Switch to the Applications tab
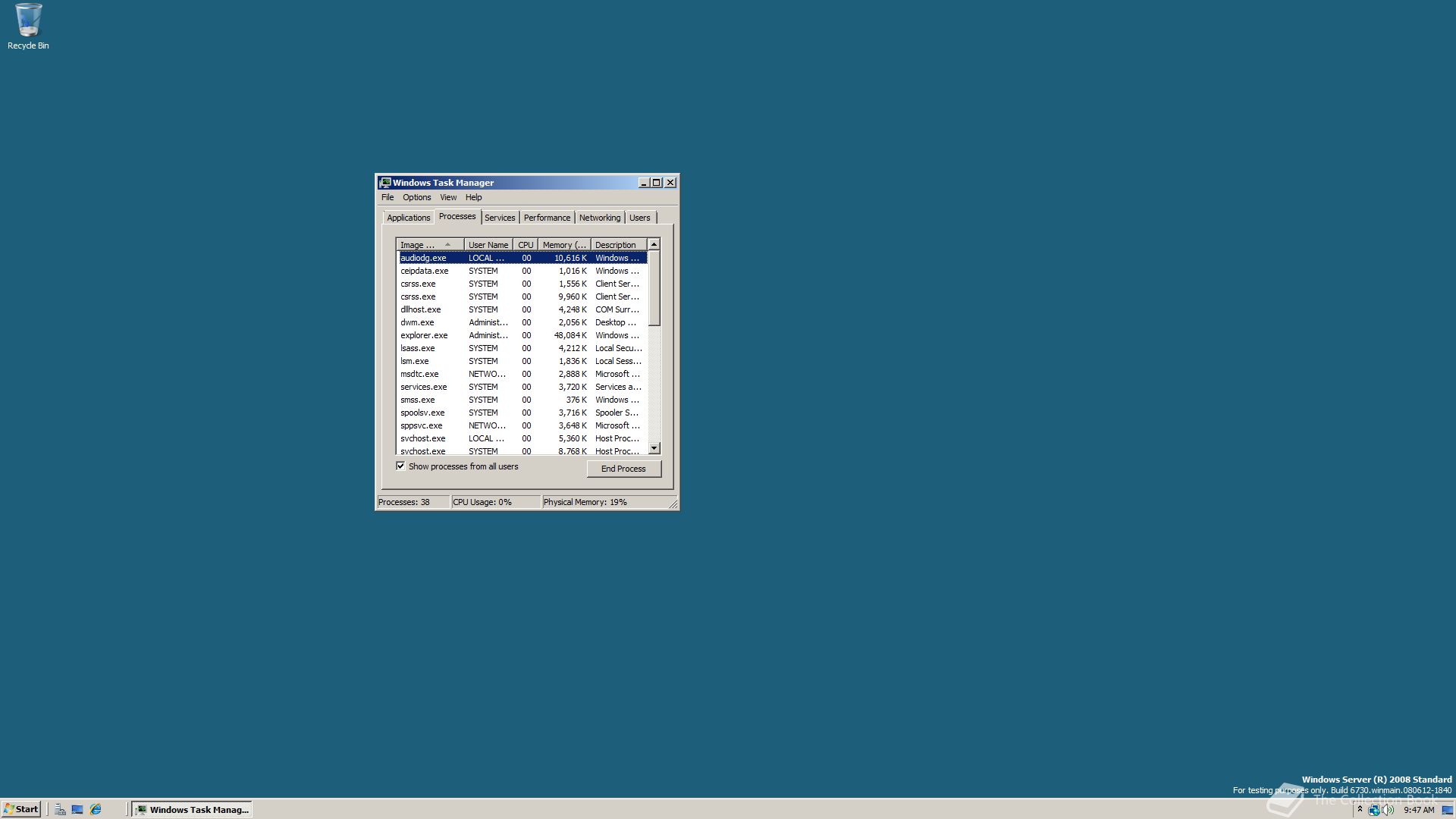 click(408, 218)
